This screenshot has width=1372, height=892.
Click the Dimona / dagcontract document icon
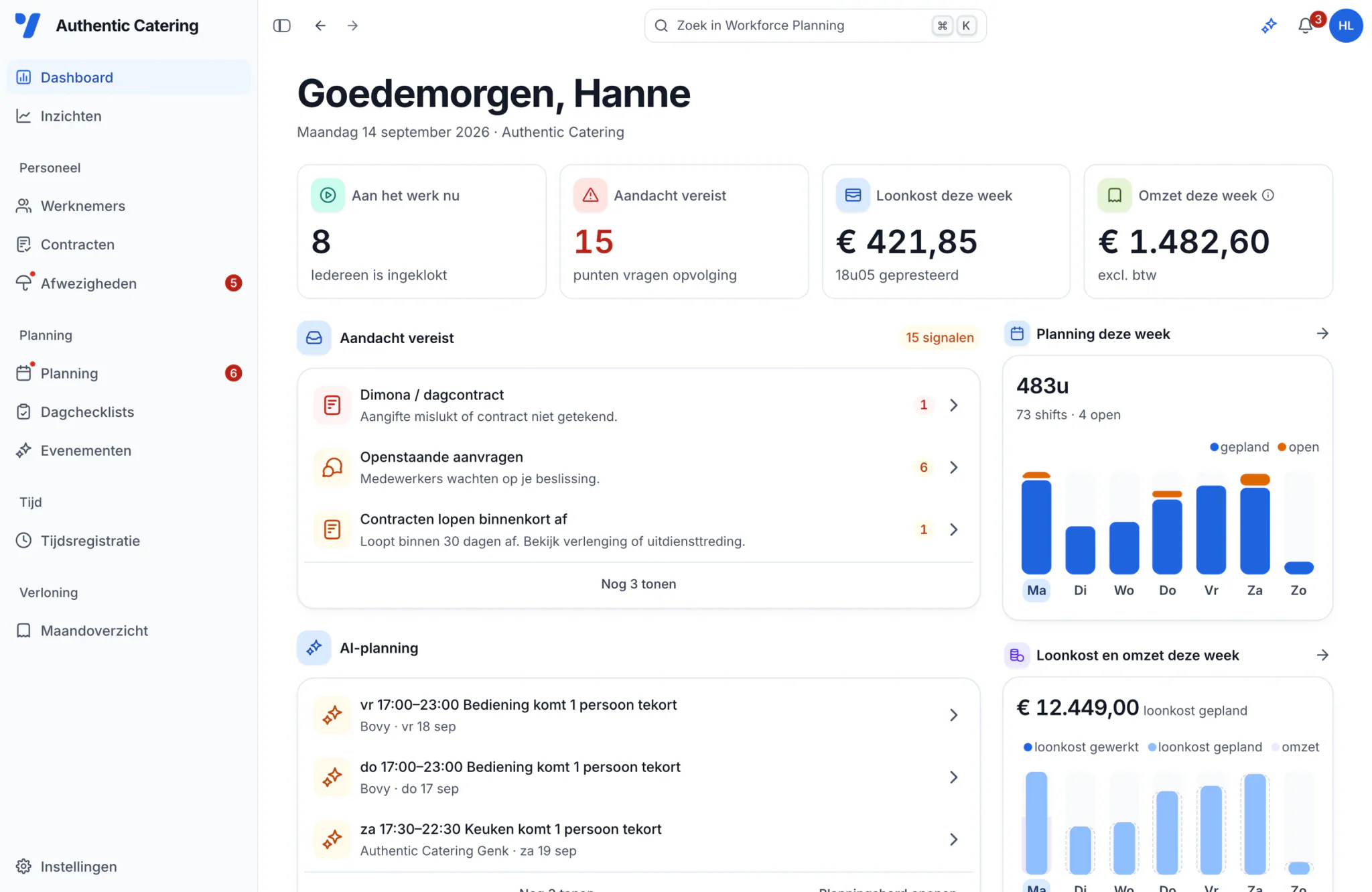[x=332, y=405]
